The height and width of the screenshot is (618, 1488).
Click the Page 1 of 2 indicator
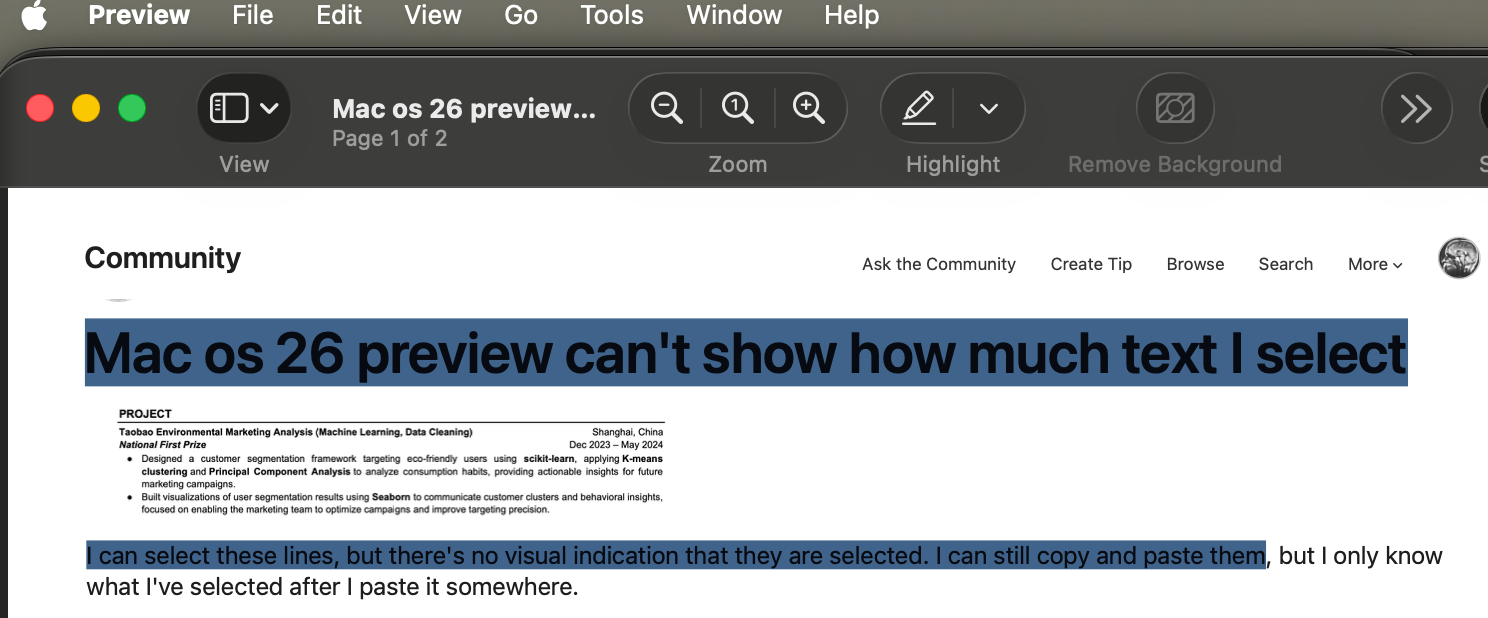(x=390, y=138)
